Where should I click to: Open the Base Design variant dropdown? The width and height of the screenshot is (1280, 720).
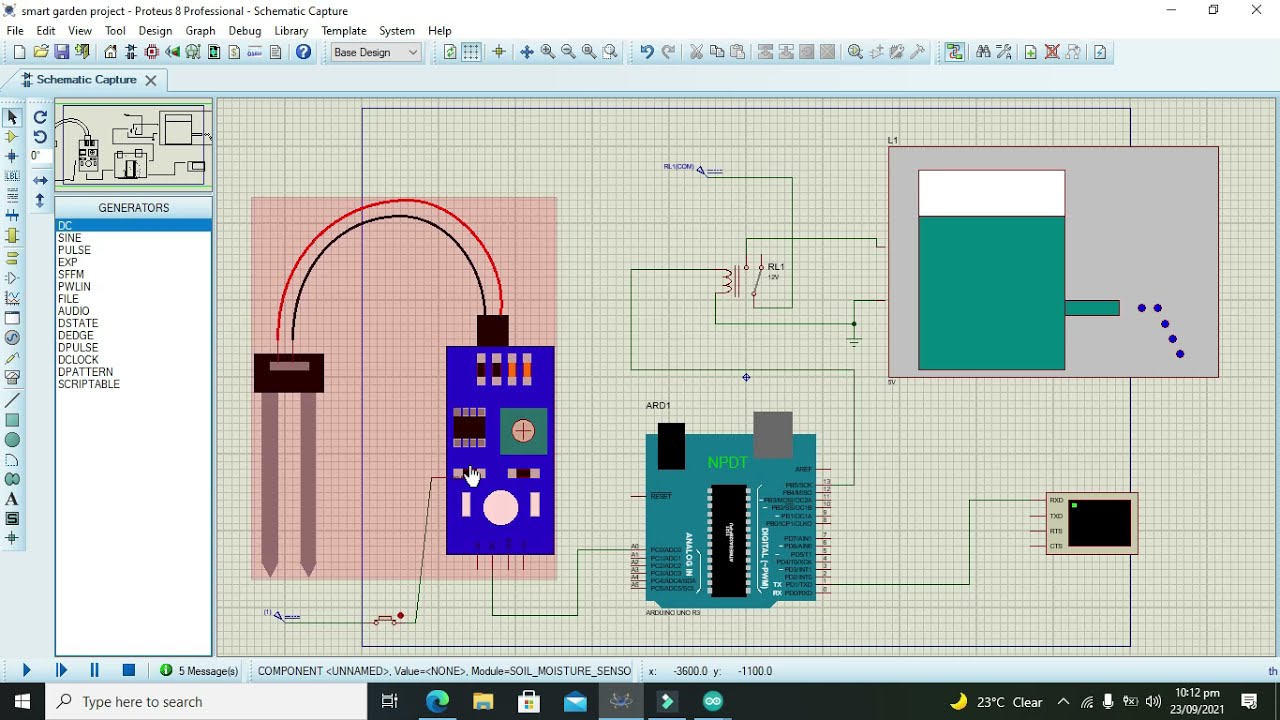click(x=376, y=52)
